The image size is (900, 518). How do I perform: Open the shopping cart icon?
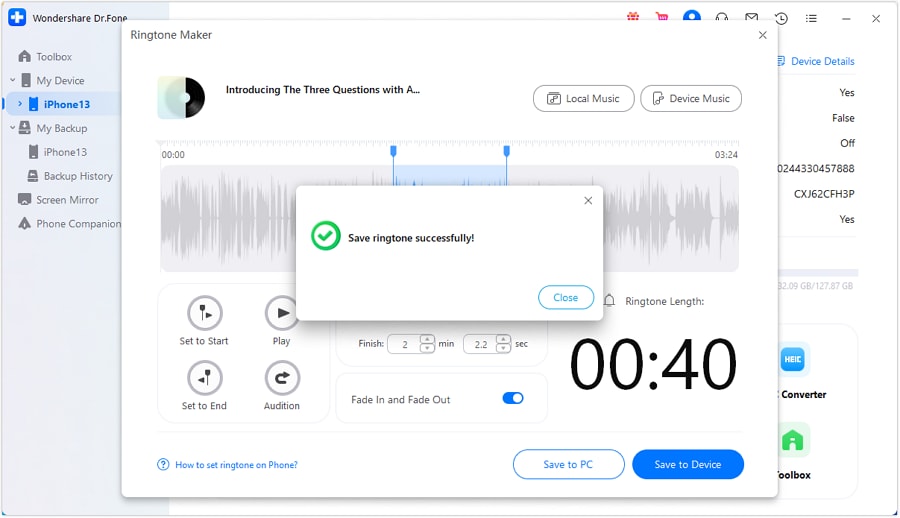[662, 17]
